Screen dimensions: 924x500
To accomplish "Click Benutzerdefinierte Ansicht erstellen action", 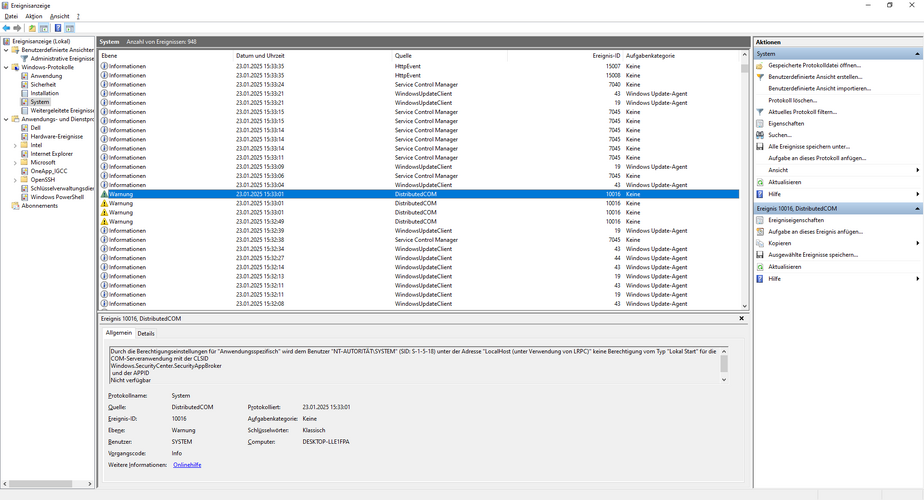I will (815, 77).
